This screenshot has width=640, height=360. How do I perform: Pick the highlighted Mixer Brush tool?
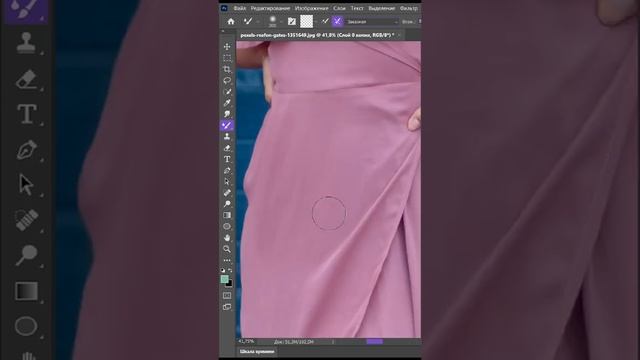tap(227, 125)
